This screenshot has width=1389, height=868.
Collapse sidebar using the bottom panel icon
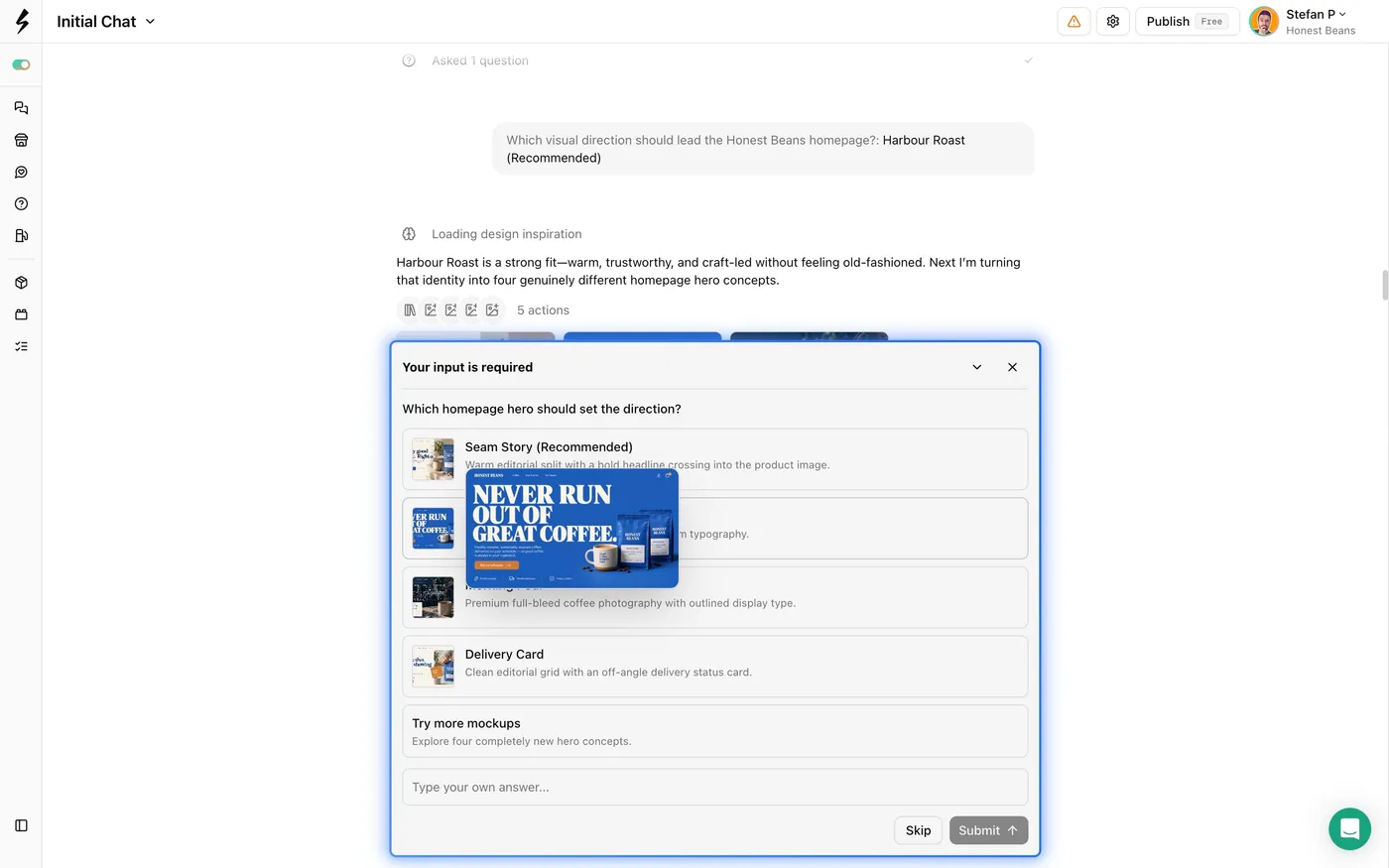click(21, 825)
